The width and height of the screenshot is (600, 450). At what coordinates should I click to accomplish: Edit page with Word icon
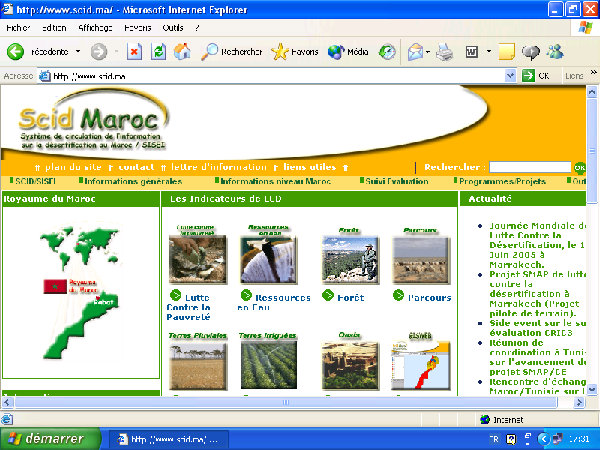pyautogui.click(x=471, y=52)
